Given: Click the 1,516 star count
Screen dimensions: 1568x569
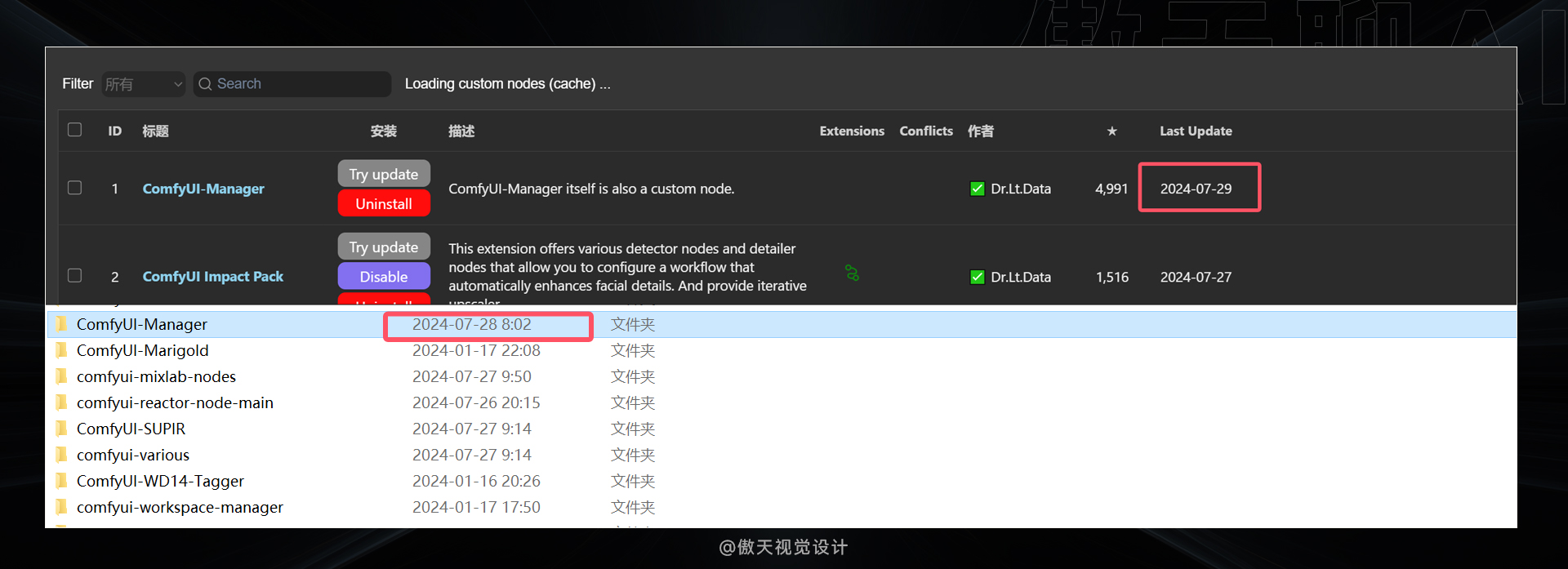Looking at the screenshot, I should tap(1111, 277).
